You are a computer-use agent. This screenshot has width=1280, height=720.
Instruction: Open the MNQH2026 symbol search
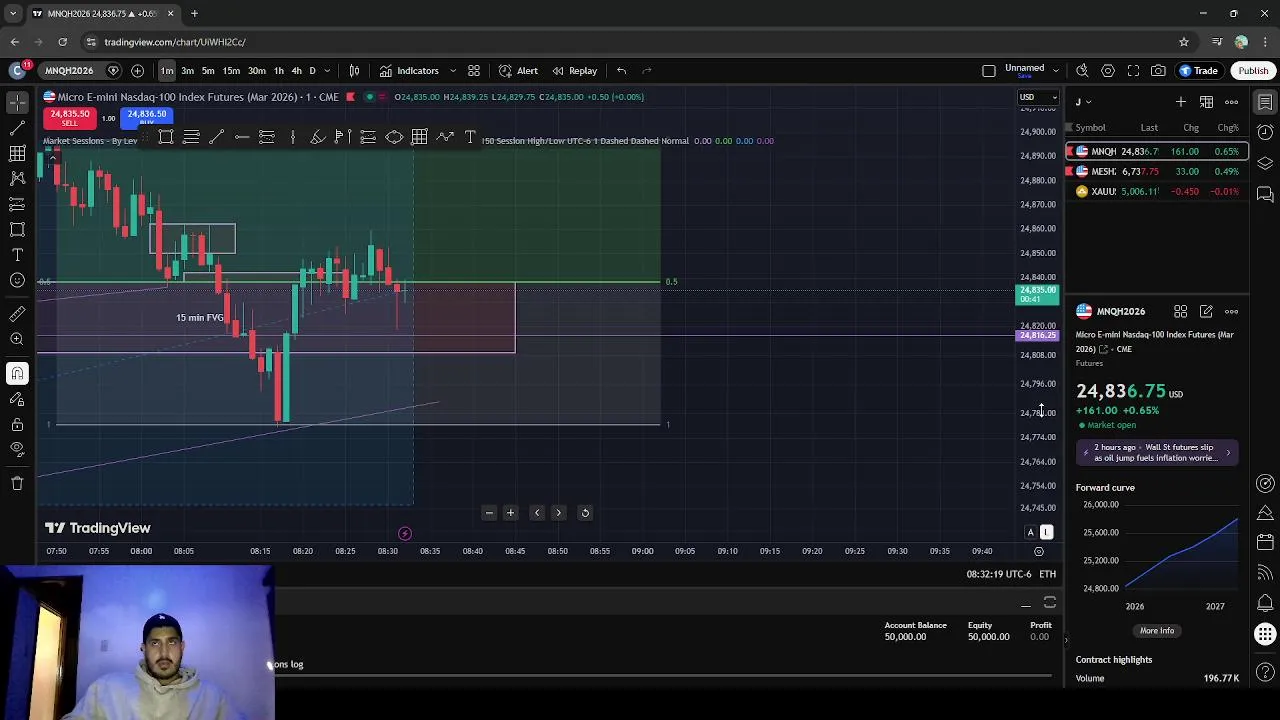(69, 71)
